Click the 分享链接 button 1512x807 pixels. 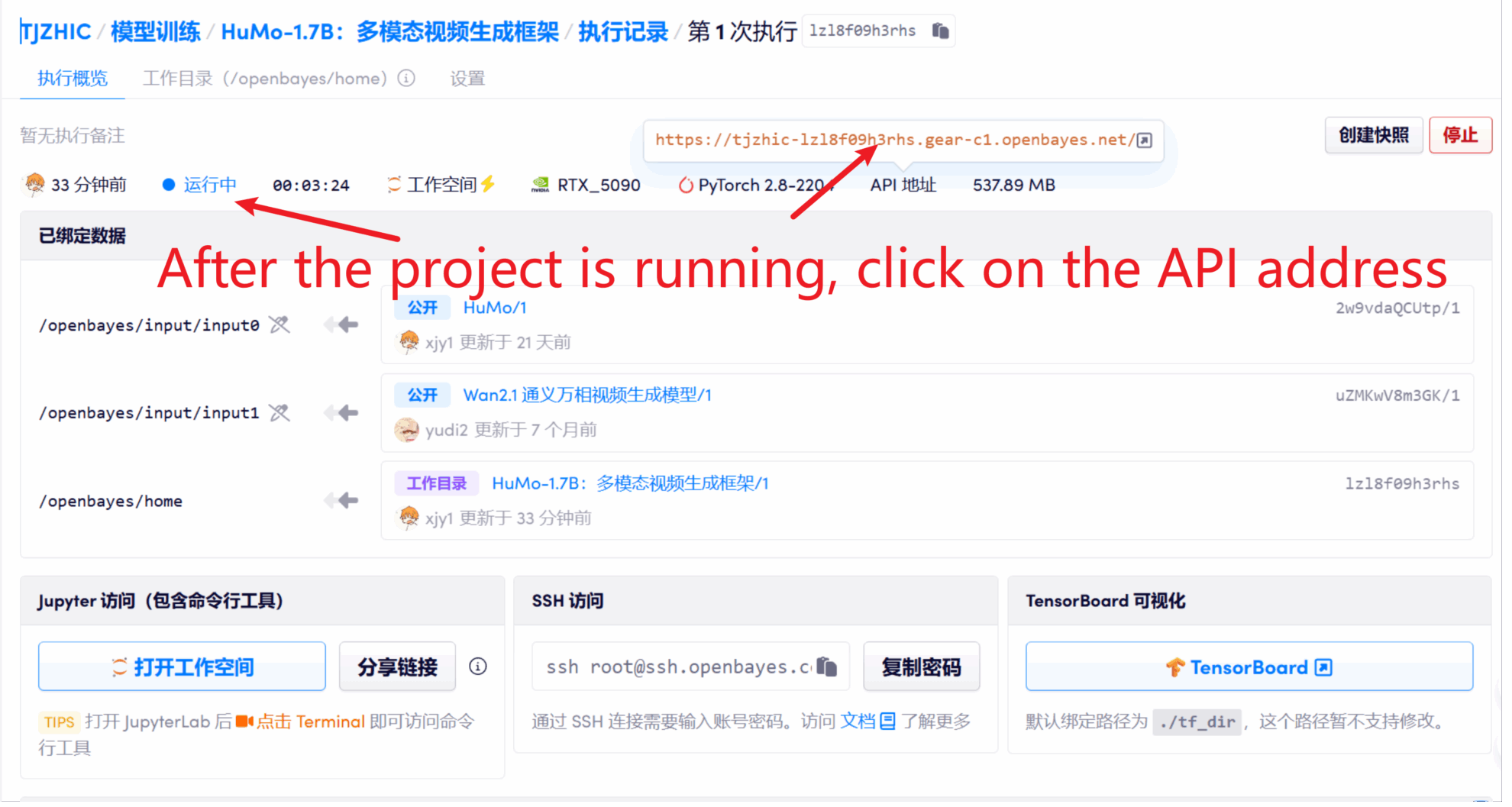(x=397, y=667)
